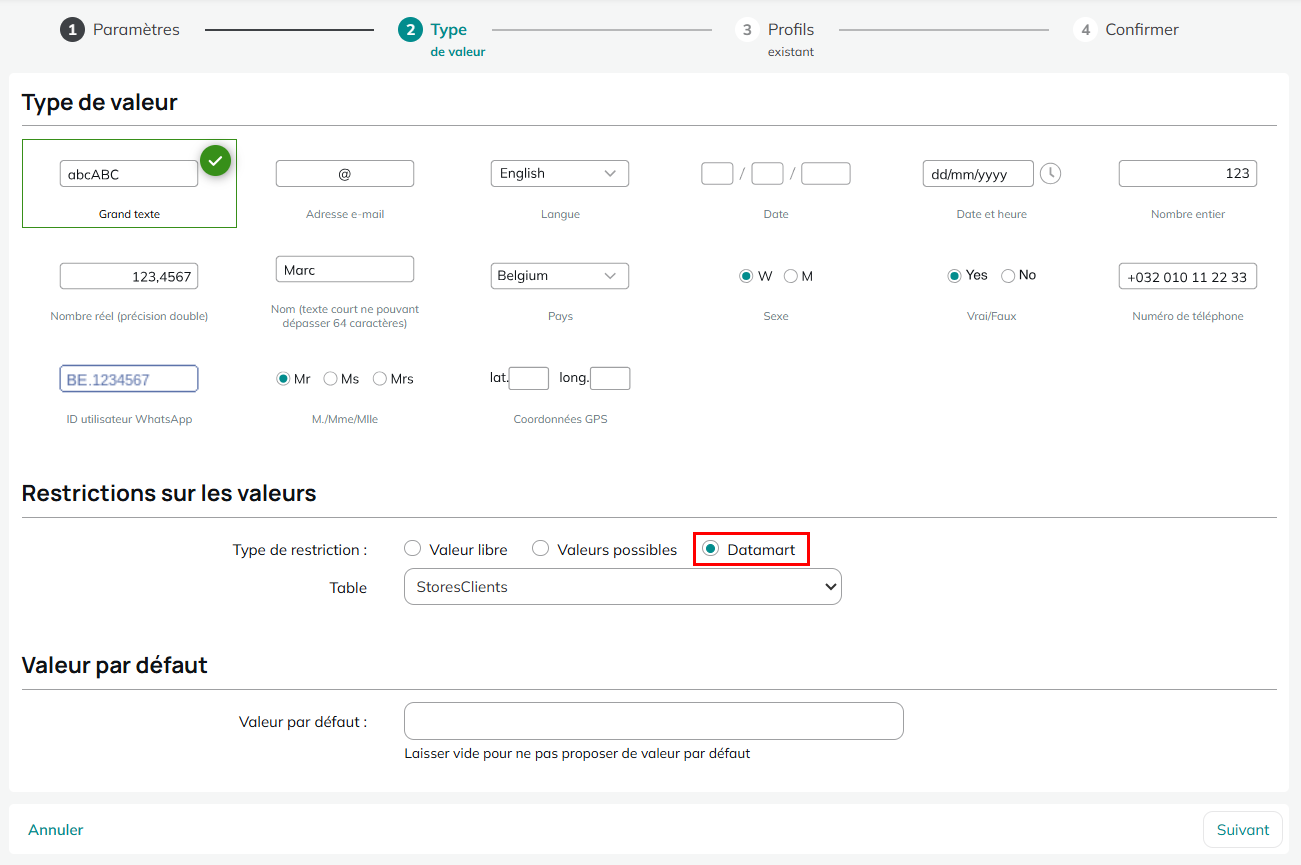This screenshot has height=865, width=1301.
Task: Select the Ms title radio button
Action: [330, 379]
